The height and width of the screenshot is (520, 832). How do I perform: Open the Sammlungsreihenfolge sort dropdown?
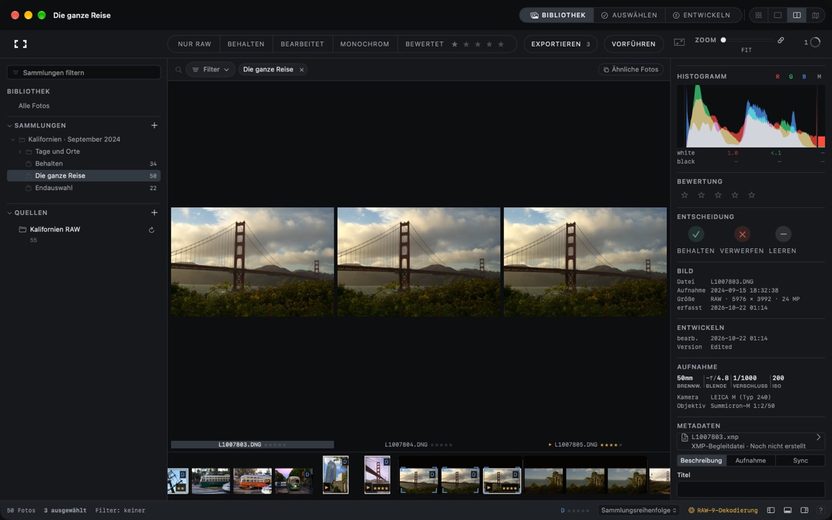(639, 510)
